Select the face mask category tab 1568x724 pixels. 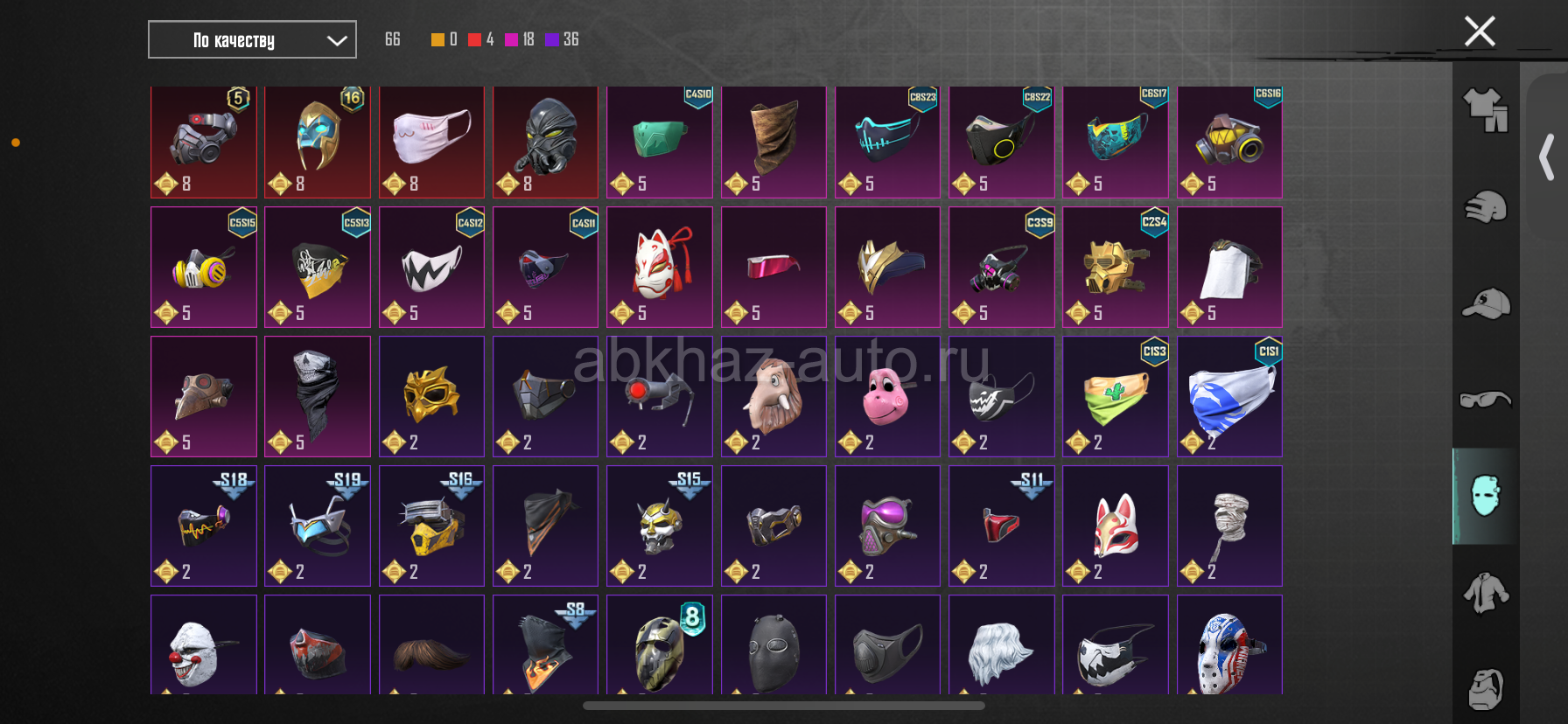tap(1486, 496)
